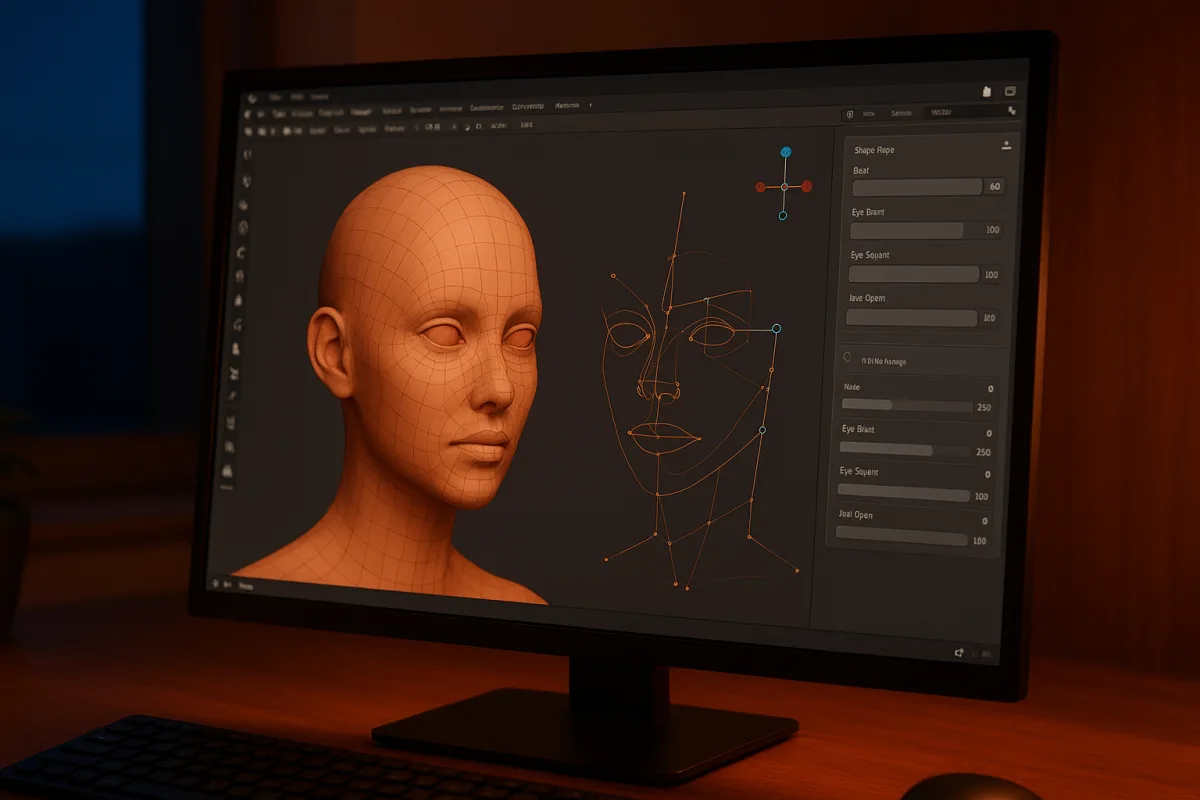Click the Eye Squant slider valued 100
The image size is (1200, 800).
click(x=914, y=274)
